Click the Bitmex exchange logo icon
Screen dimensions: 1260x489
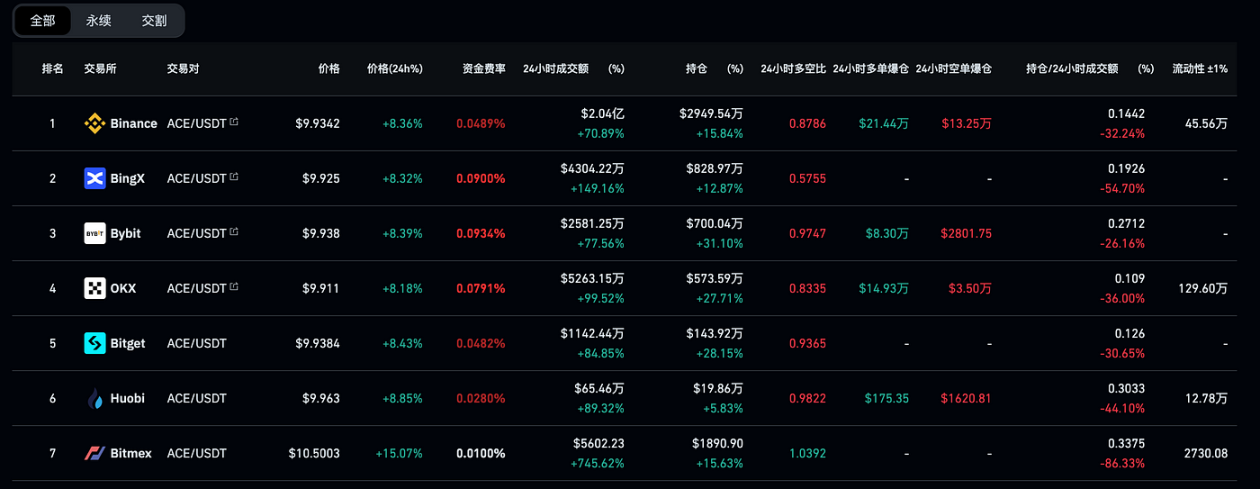(x=95, y=454)
